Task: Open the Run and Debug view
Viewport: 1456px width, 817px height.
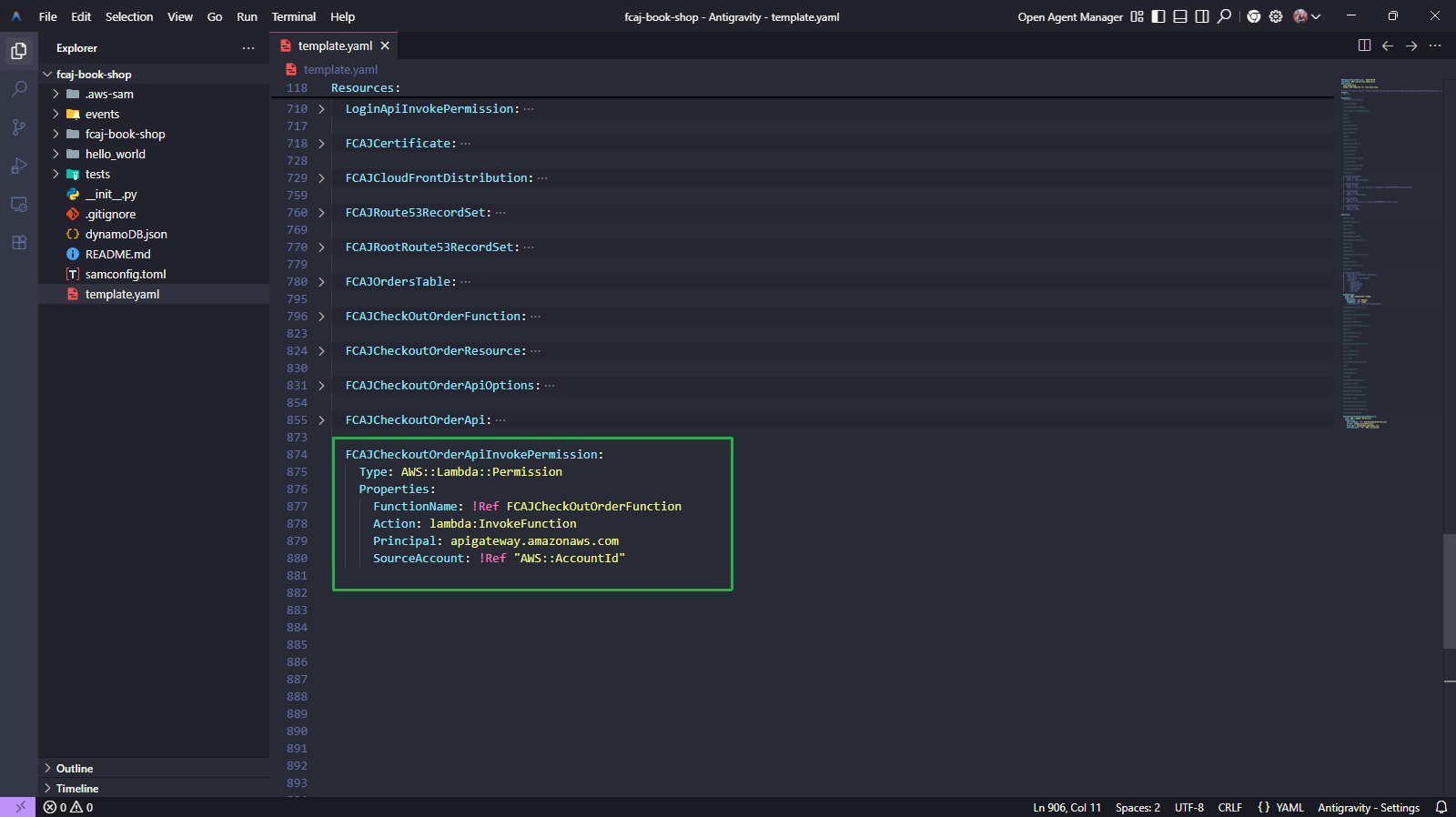Action: [19, 166]
